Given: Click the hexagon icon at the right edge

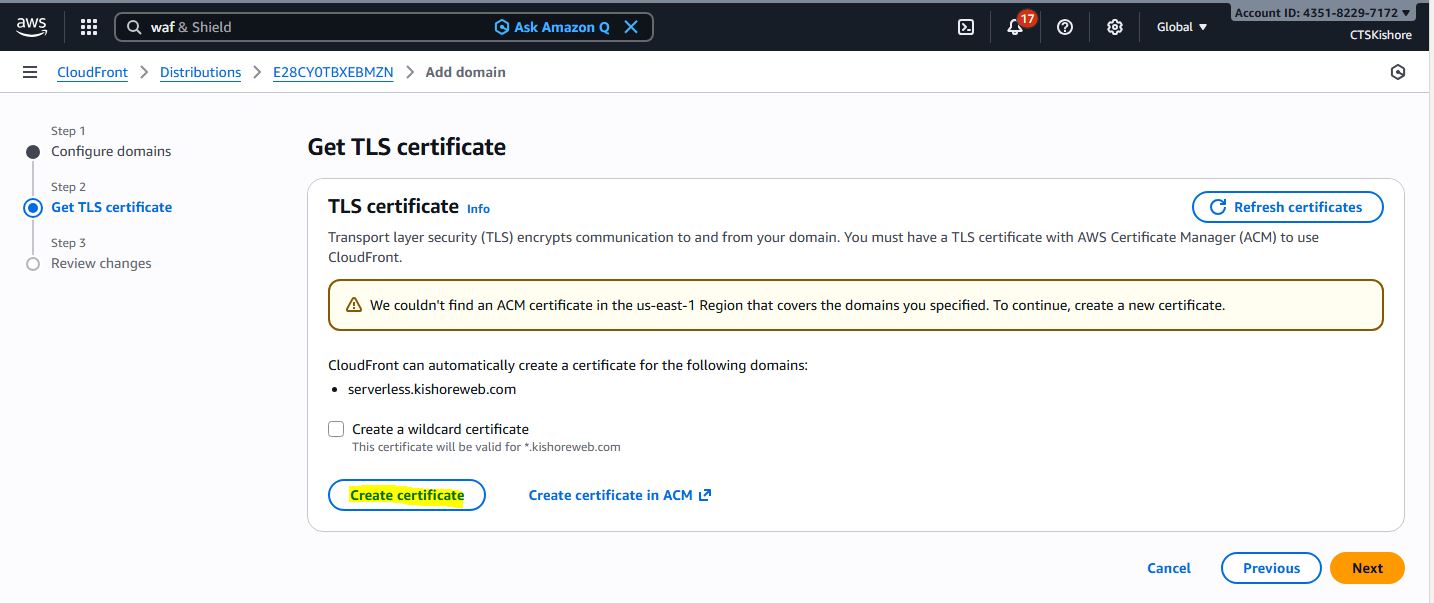Looking at the screenshot, I should [x=1398, y=72].
